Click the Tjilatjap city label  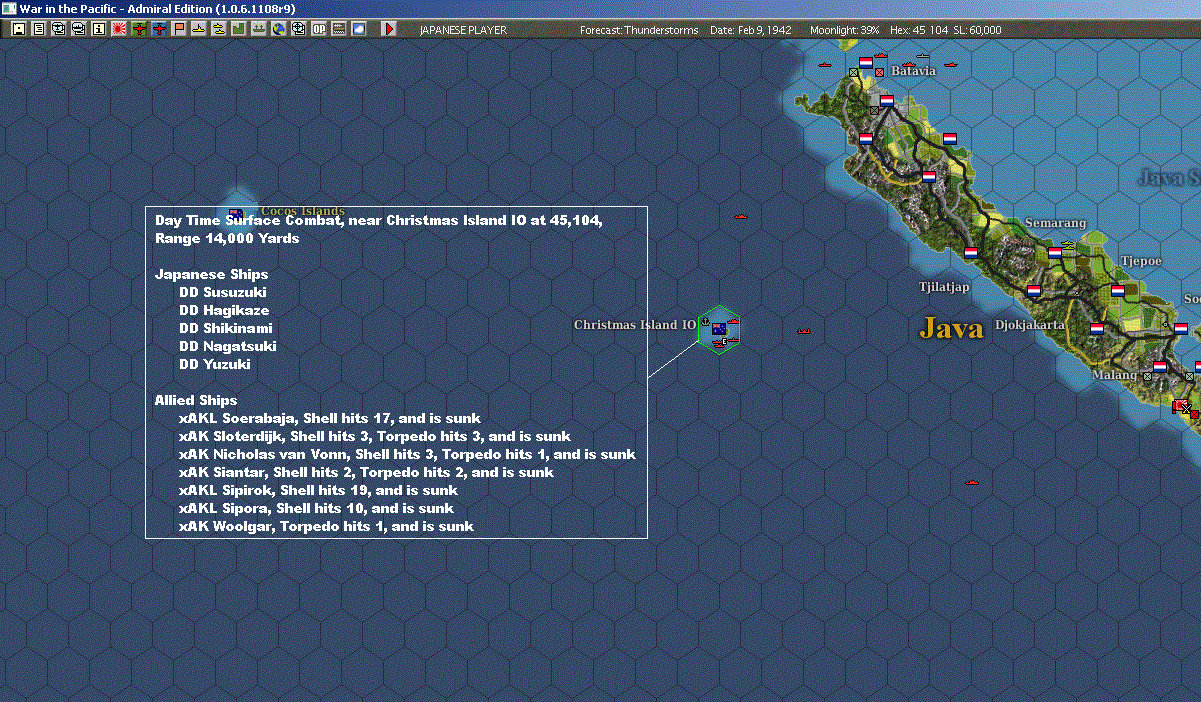[x=944, y=287]
